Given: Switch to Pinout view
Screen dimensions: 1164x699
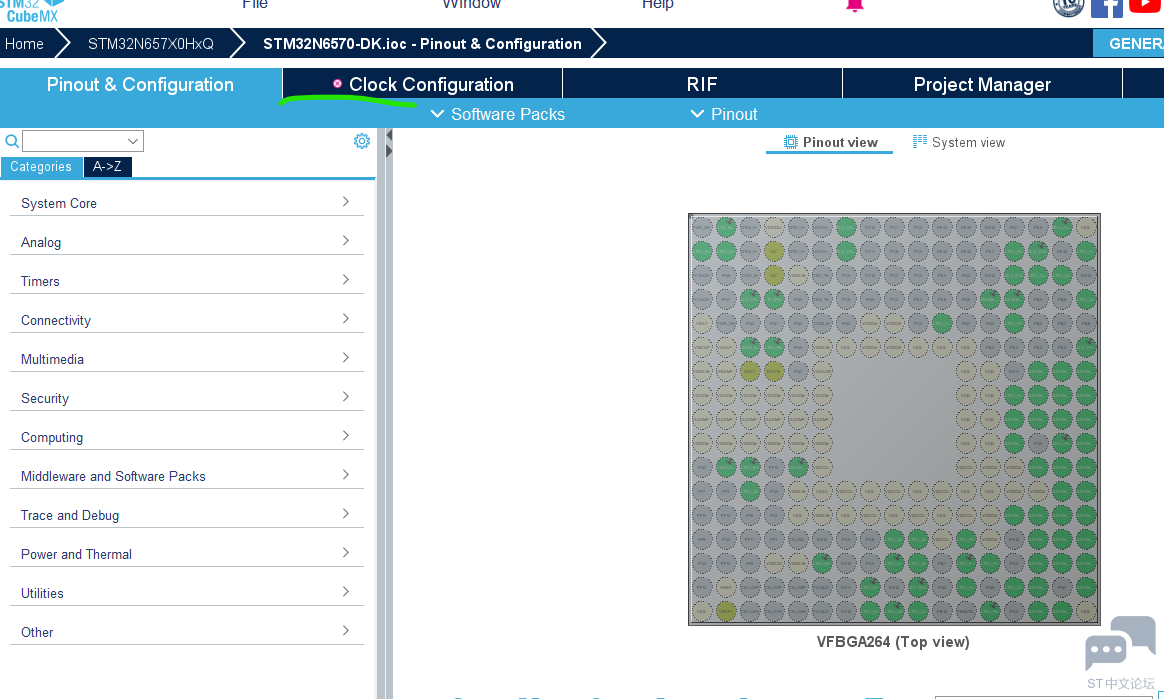Looking at the screenshot, I should point(830,142).
